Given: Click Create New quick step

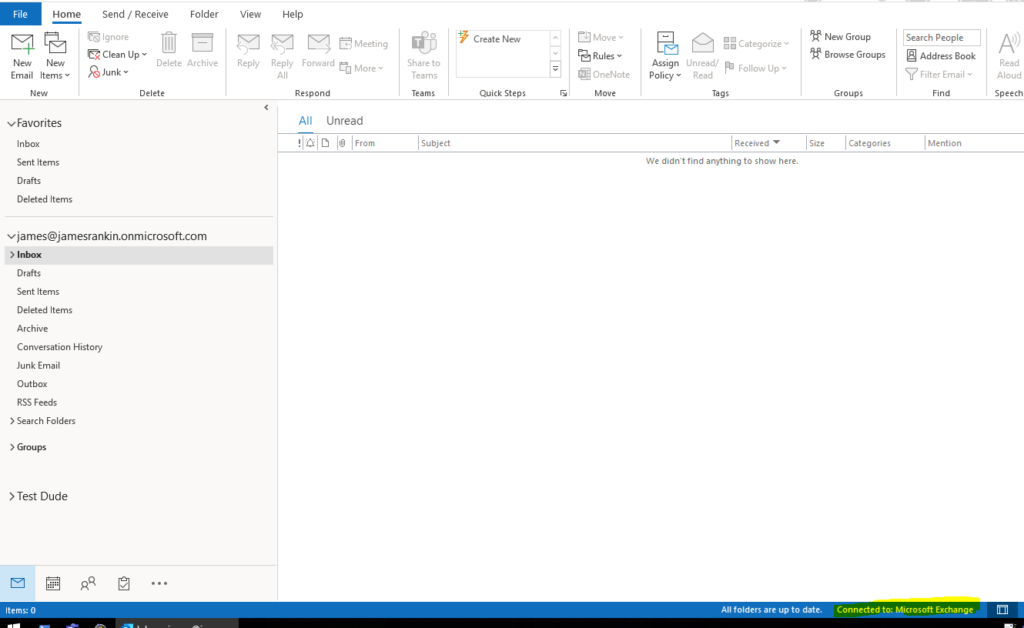Looking at the screenshot, I should pos(496,39).
